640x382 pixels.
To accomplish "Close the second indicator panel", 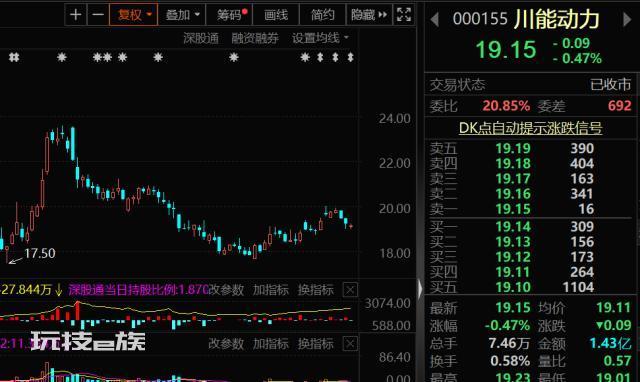I will point(350,344).
